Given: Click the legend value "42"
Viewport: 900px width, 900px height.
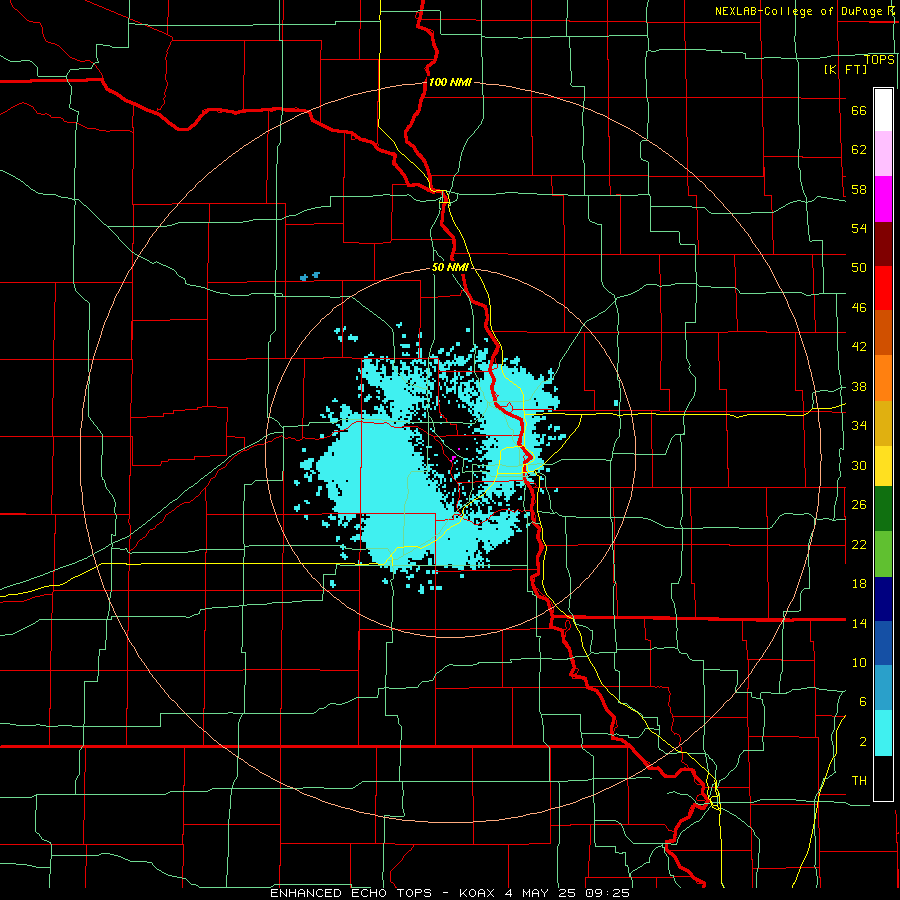Looking at the screenshot, I should click(859, 347).
